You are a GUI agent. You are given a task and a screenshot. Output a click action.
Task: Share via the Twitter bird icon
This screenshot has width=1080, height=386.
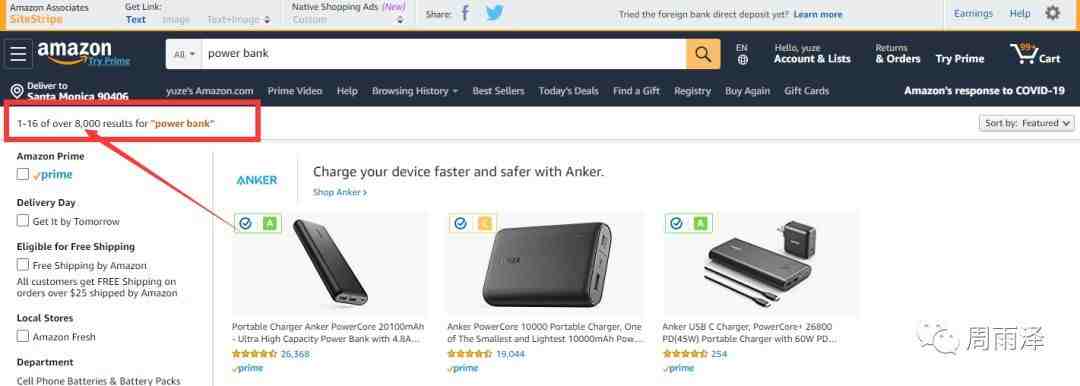pos(495,13)
